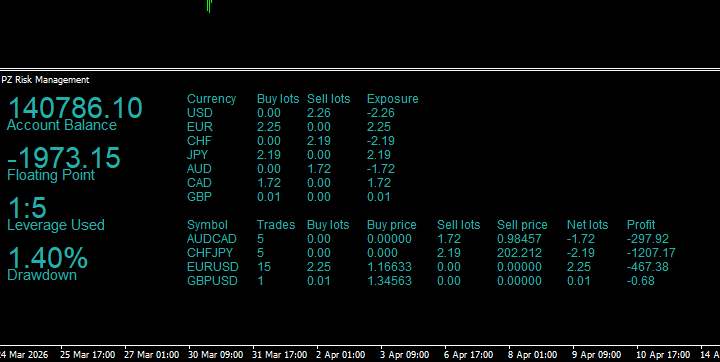Click CHFJPY sell price 202.212

(519, 253)
